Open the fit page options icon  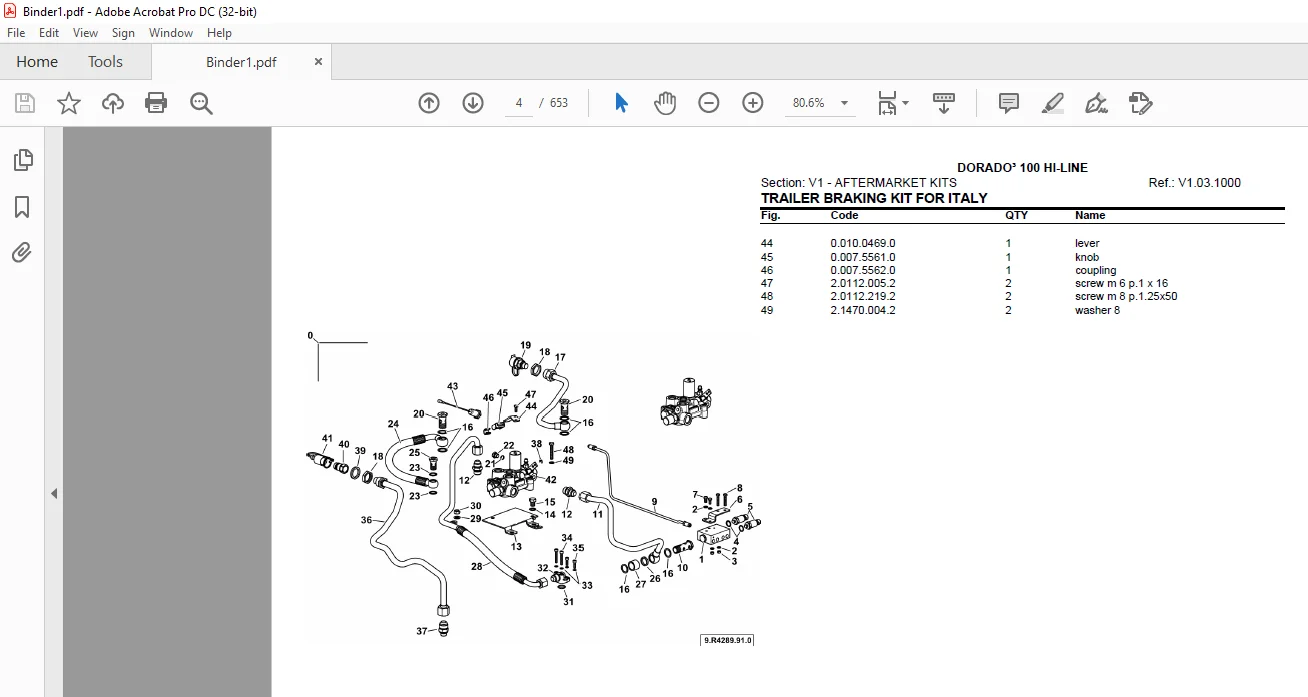(887, 103)
